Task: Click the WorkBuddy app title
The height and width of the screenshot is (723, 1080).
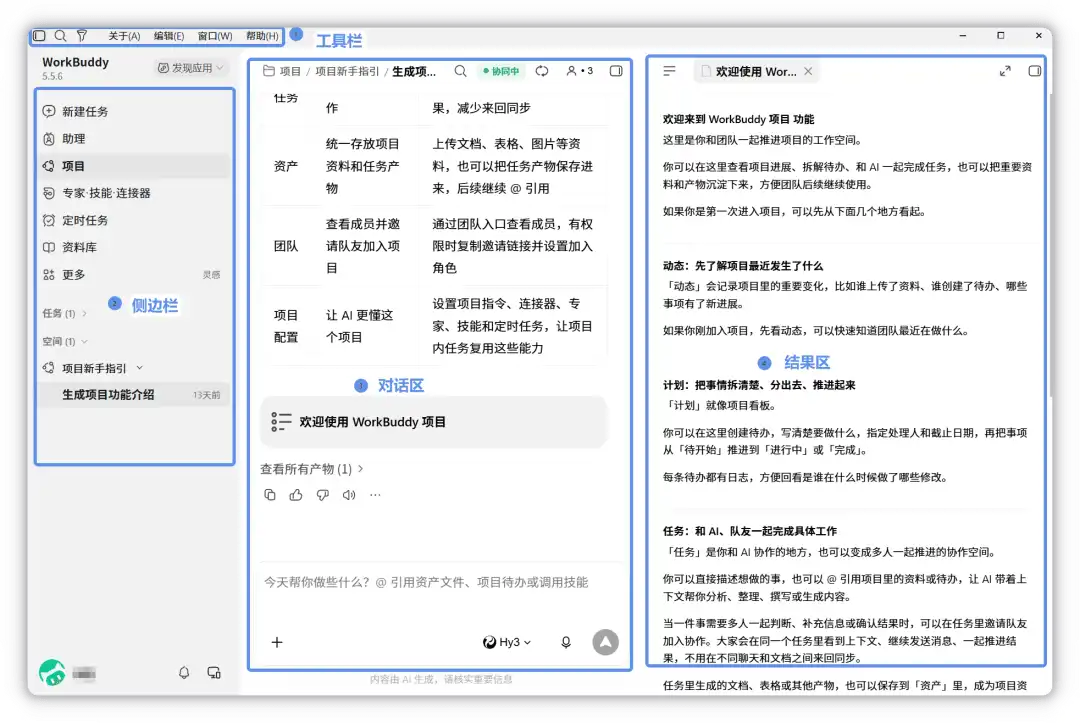Action: (x=76, y=62)
